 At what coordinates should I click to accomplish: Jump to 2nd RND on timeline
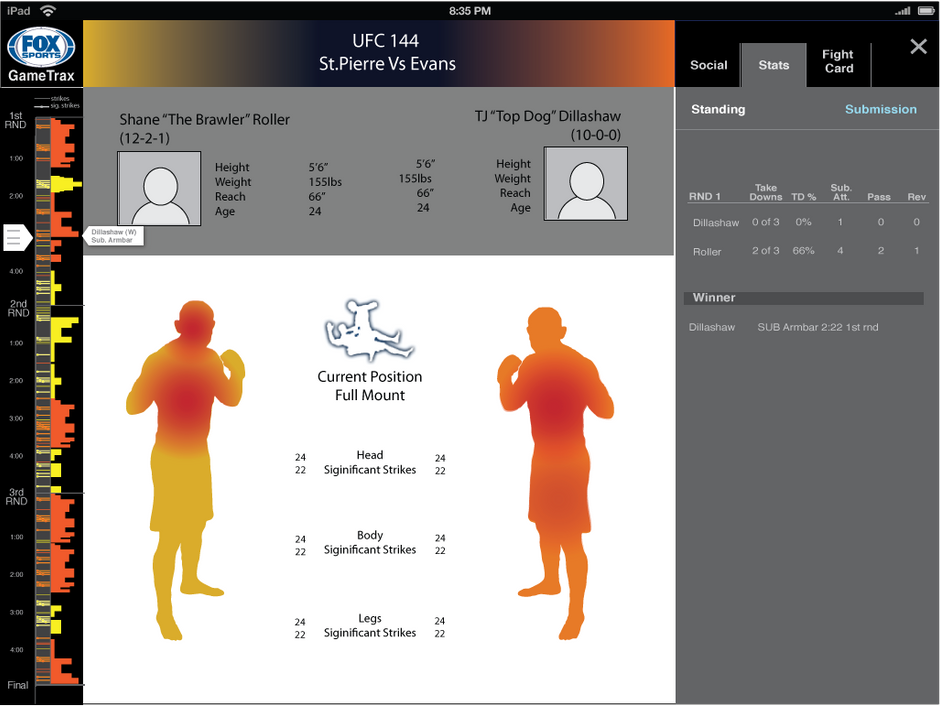point(18,308)
